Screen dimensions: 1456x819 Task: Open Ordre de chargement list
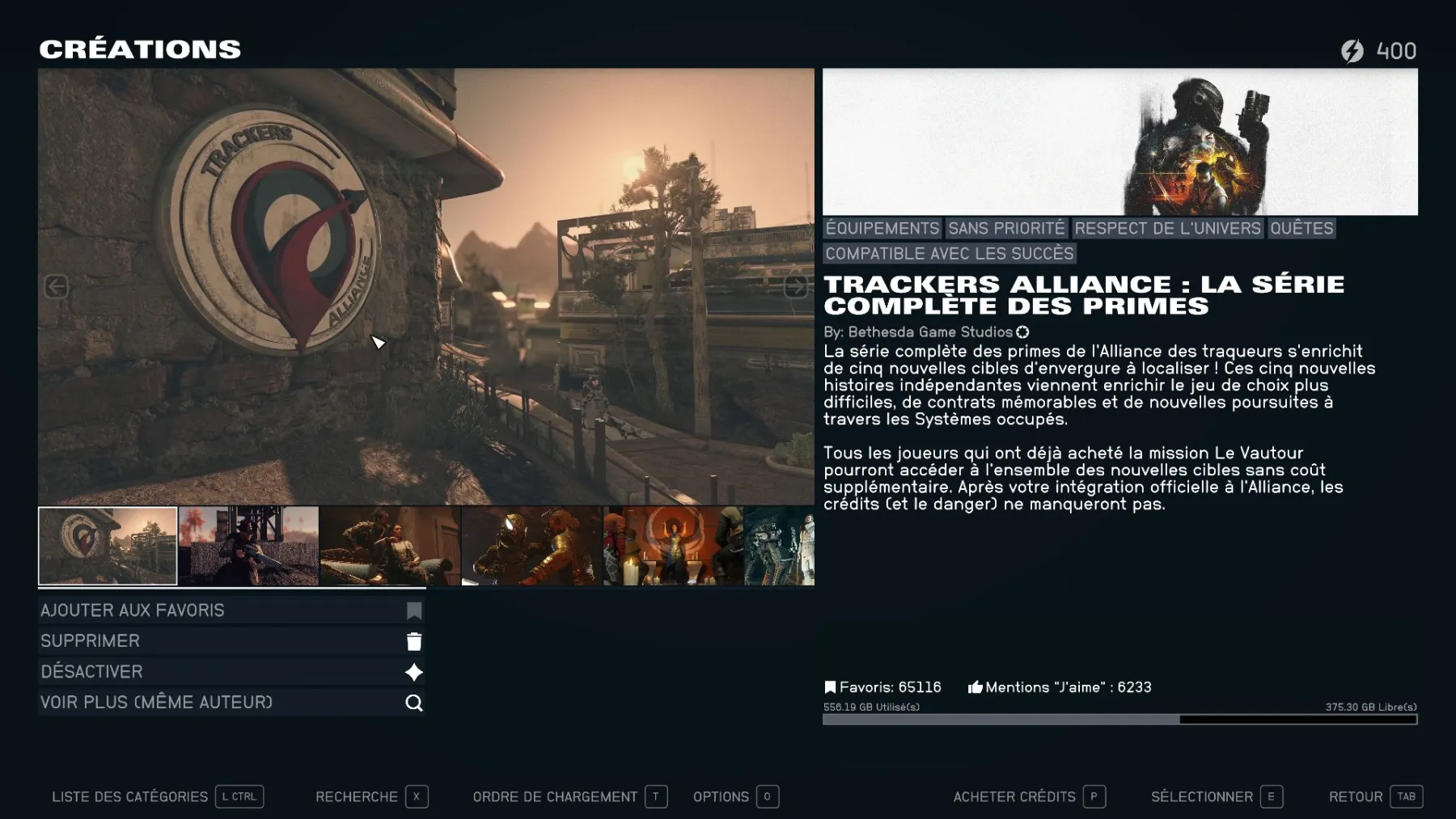point(555,796)
